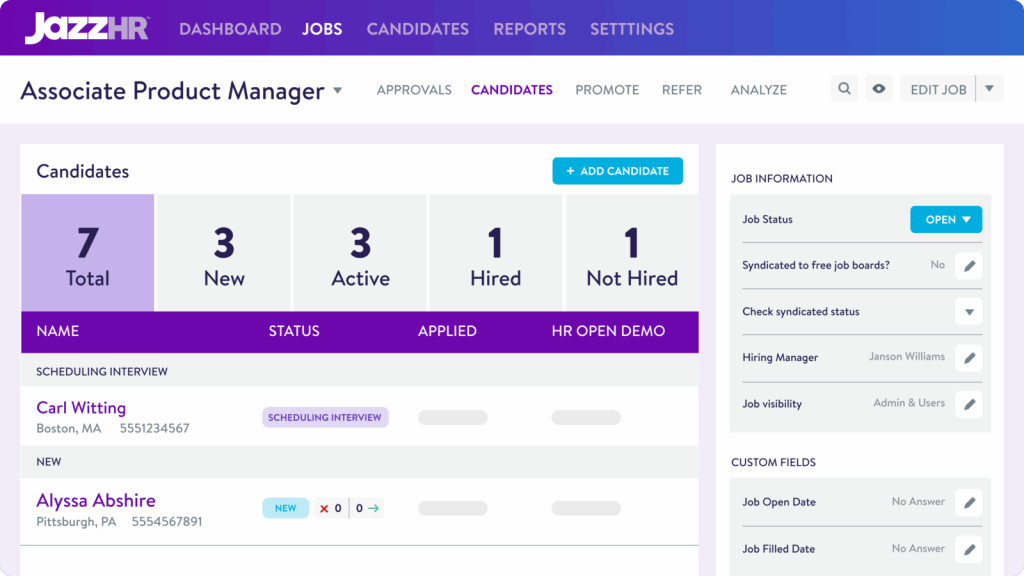Go to the Reports menu

(529, 29)
